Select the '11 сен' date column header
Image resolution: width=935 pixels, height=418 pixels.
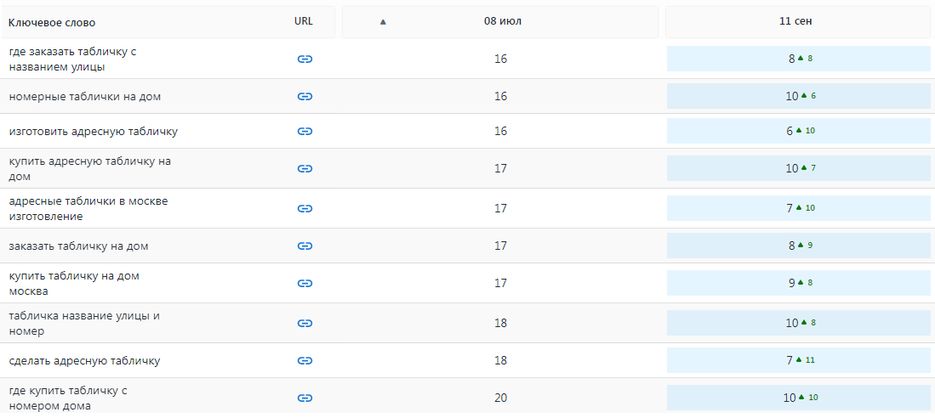(x=798, y=21)
